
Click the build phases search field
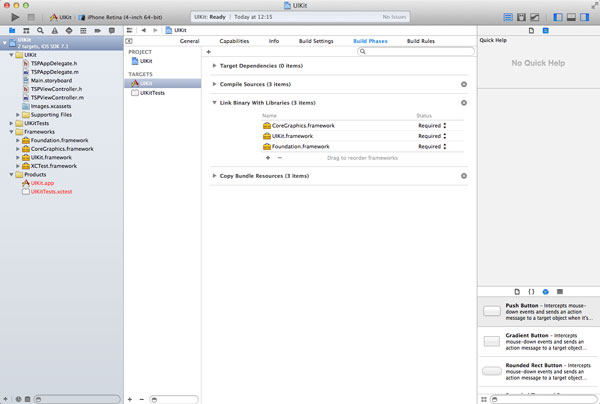[x=416, y=51]
